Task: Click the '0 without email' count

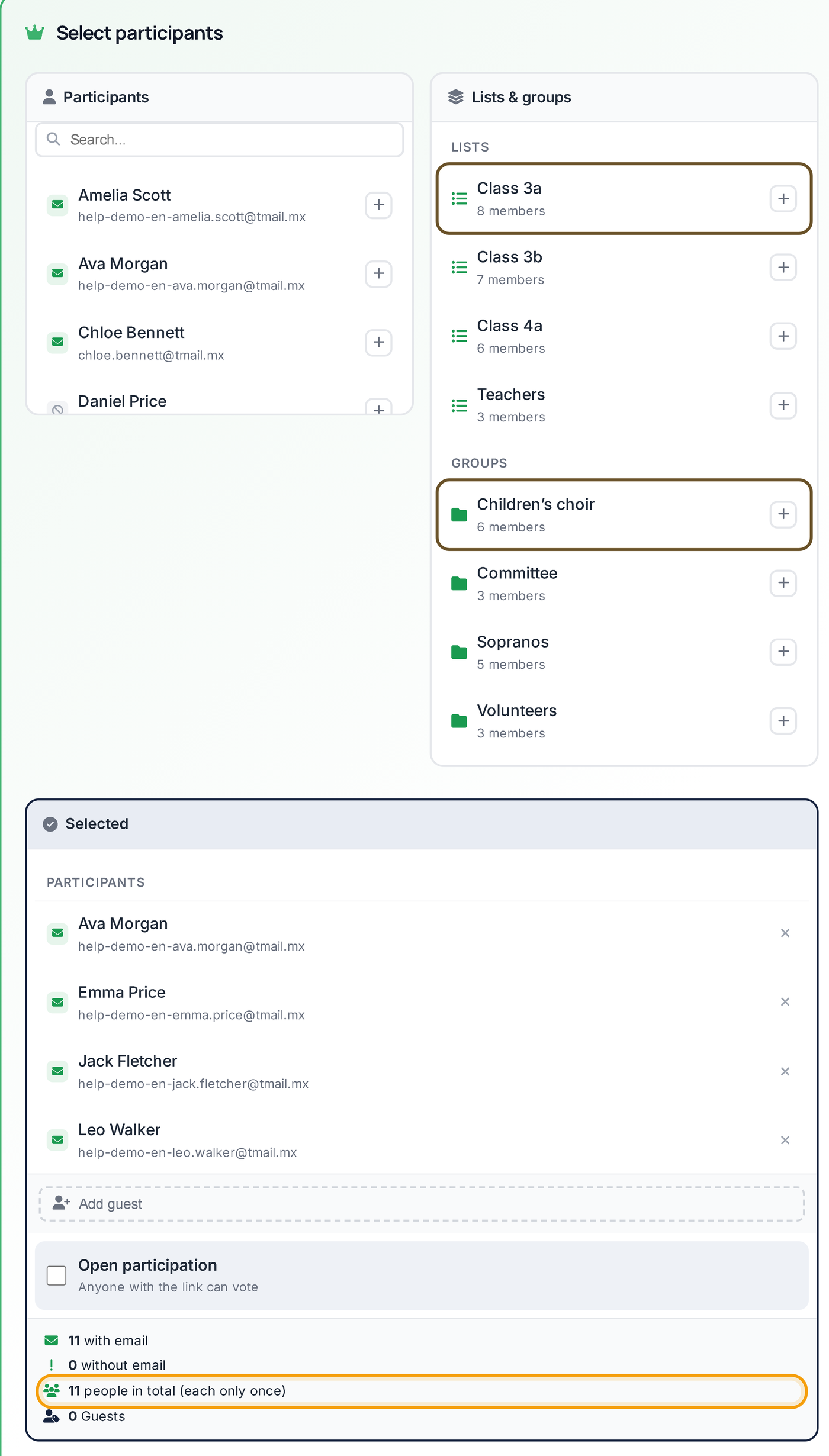Action: pyautogui.click(x=117, y=1365)
